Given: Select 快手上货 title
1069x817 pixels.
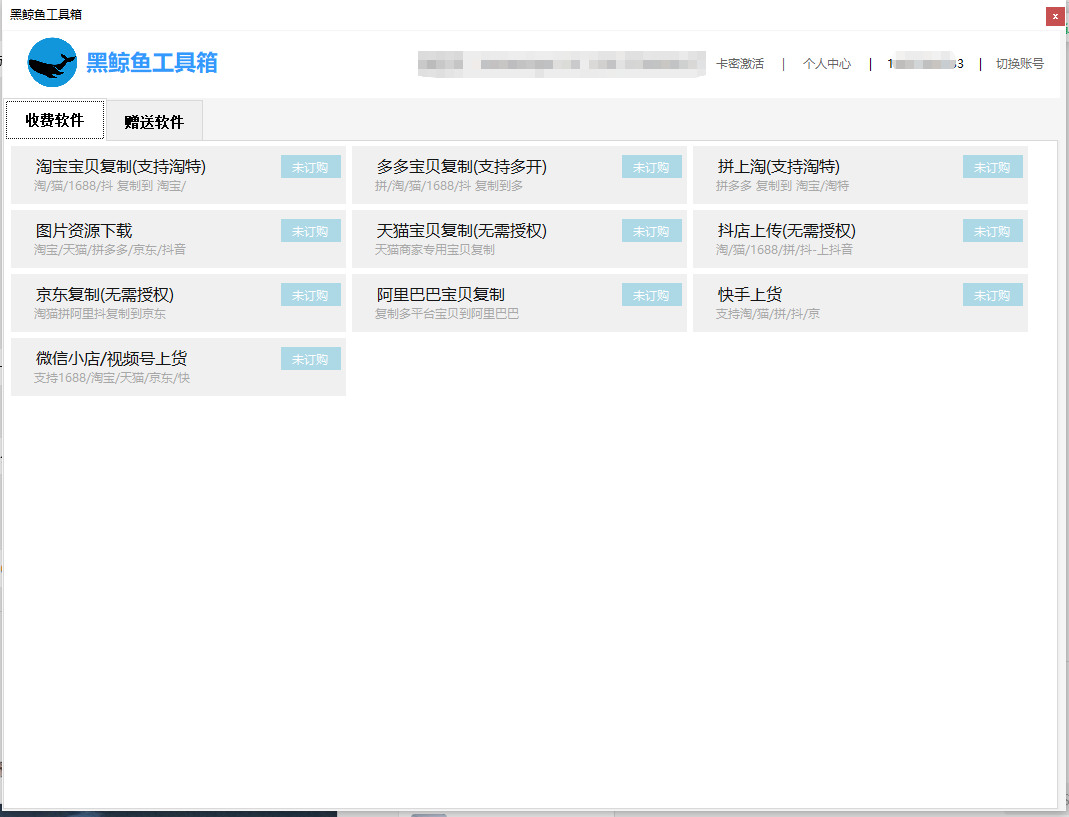Looking at the screenshot, I should click(x=750, y=295).
